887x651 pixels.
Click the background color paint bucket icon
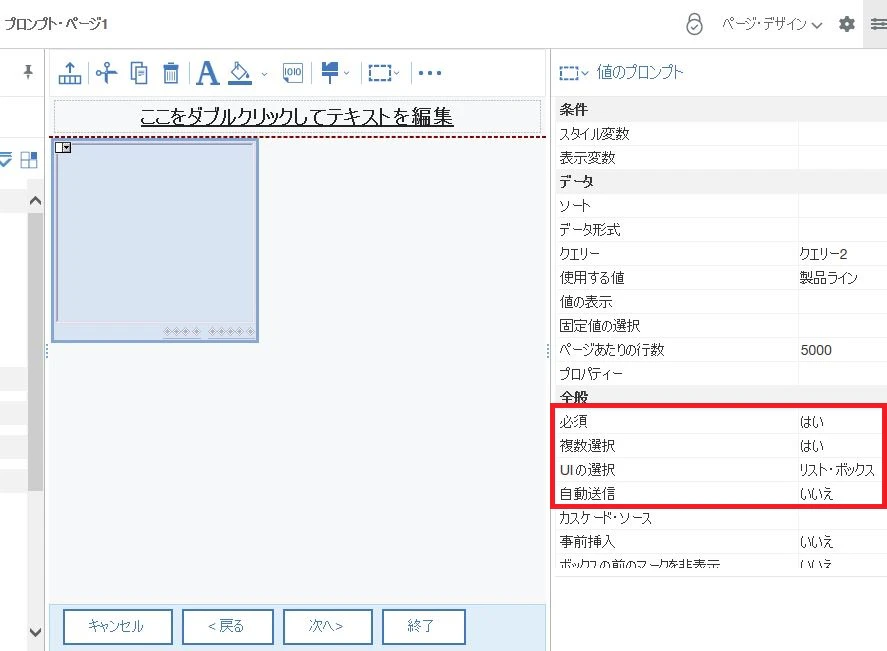click(240, 73)
